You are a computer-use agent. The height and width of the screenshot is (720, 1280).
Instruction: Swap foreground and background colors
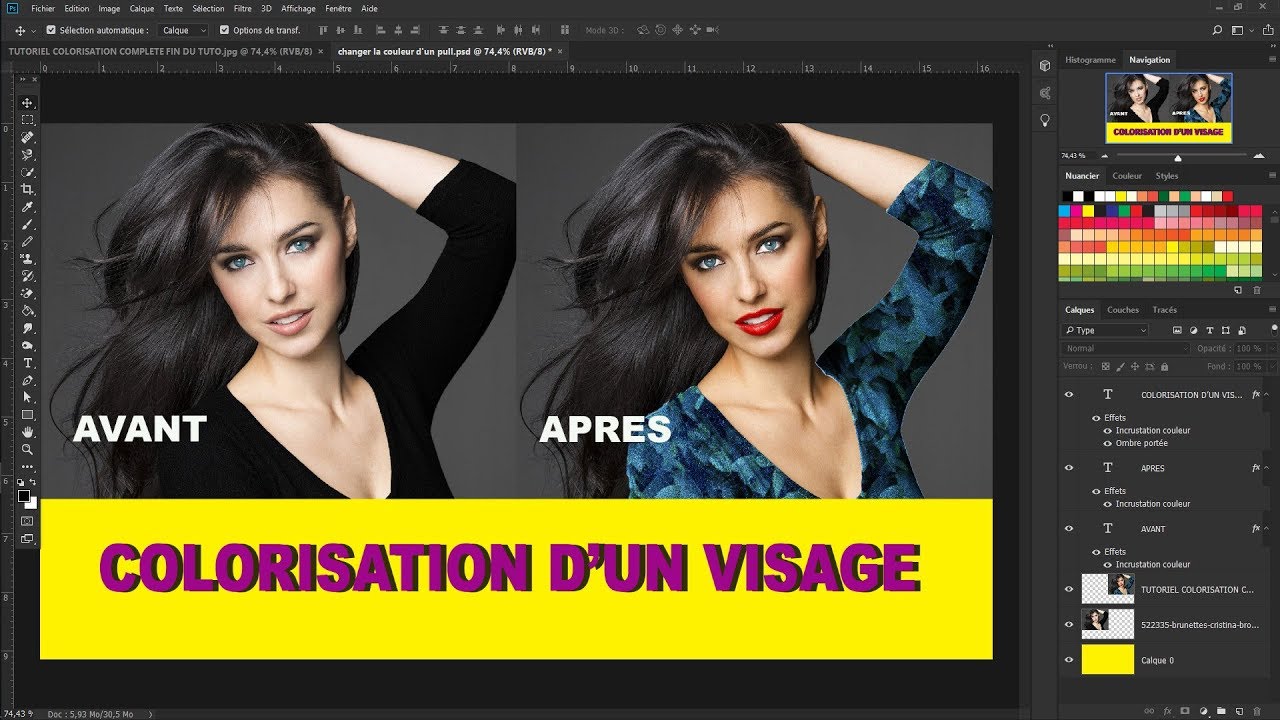click(33, 483)
